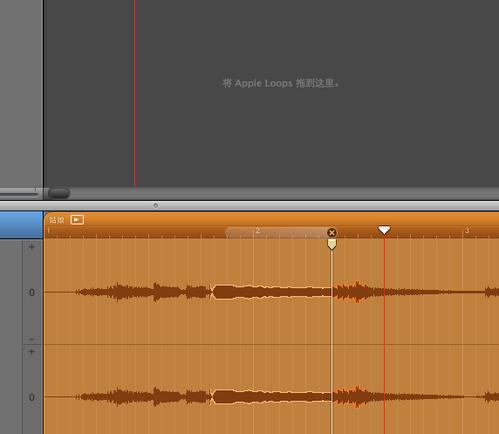The image size is (499, 434).
Task: Click the upper channel waveform
Action: point(272,292)
